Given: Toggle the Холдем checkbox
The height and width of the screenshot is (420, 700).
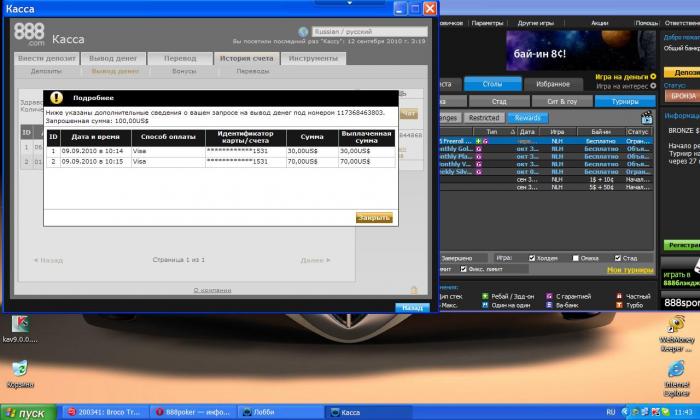Looking at the screenshot, I should [x=532, y=258].
